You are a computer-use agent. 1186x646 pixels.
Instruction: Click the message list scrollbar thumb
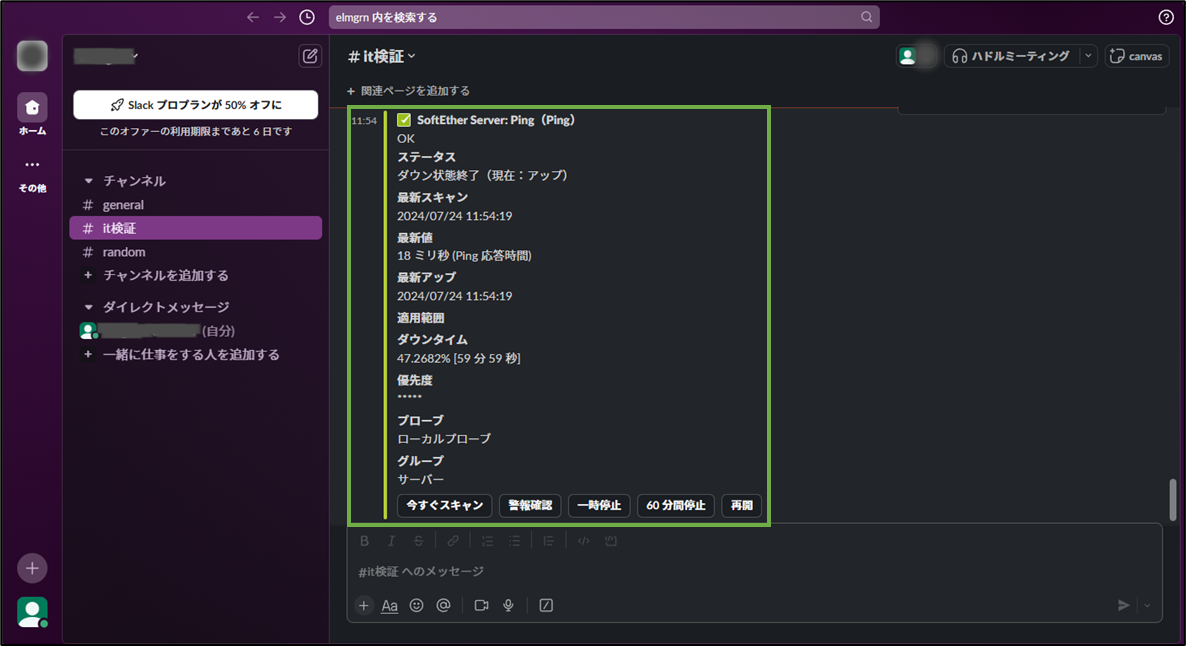click(x=1173, y=499)
